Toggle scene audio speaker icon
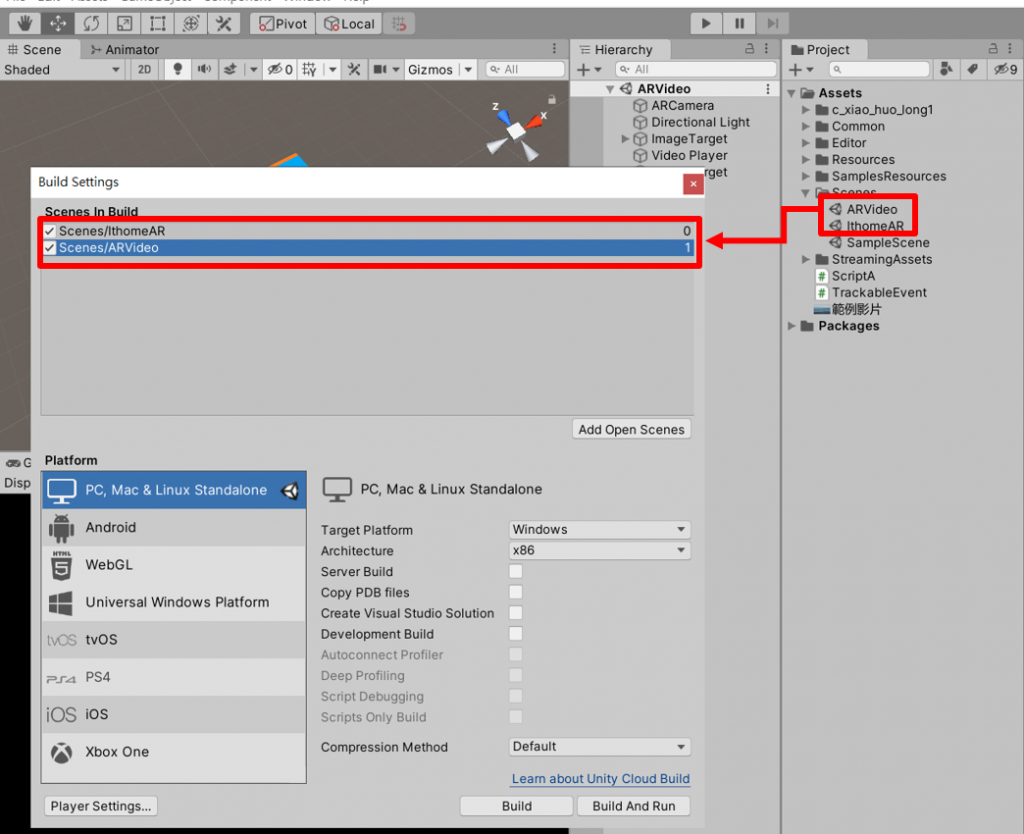1024x834 pixels. tap(204, 69)
